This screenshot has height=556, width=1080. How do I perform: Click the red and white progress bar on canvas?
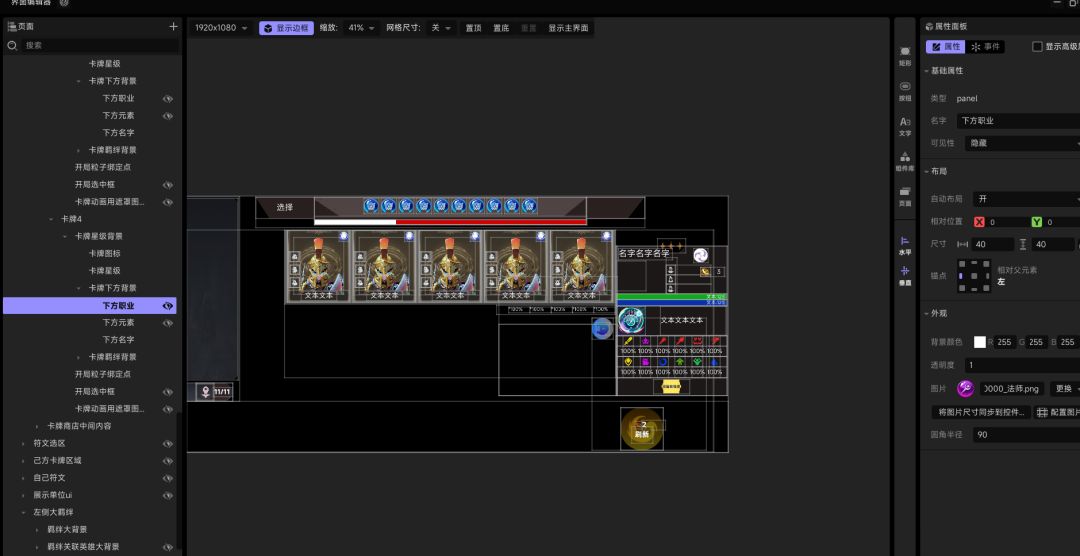(x=450, y=222)
